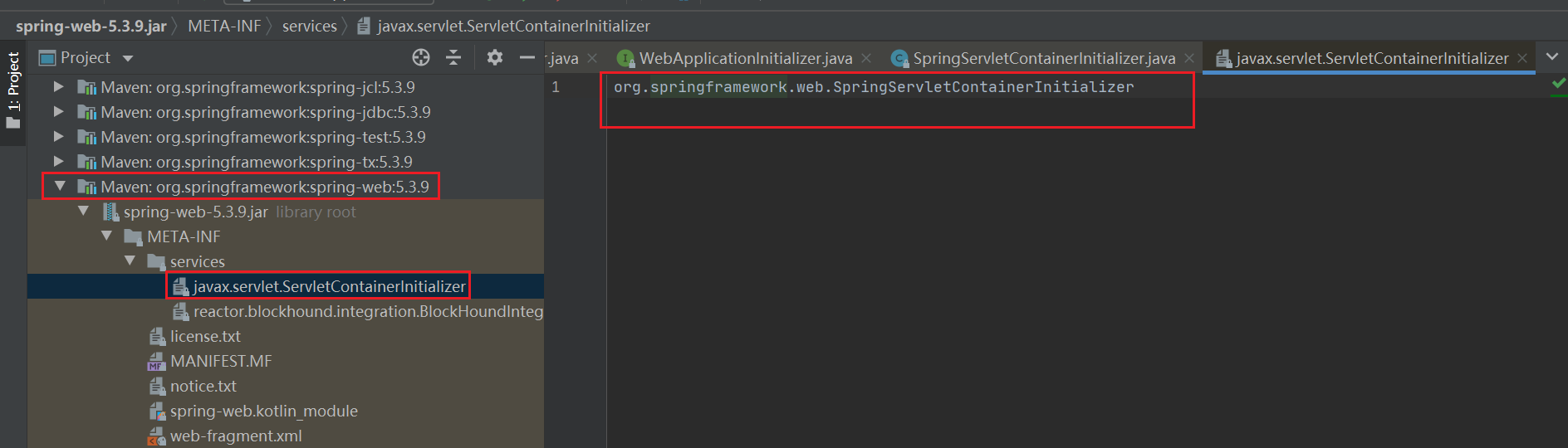Close the SpringServletContainerInitializer.java tab

pos(1189,58)
